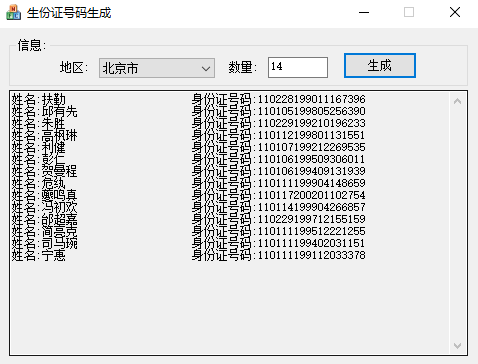The image size is (478, 364).
Task: Click ID number 110229199210196233
Action: click(x=311, y=123)
